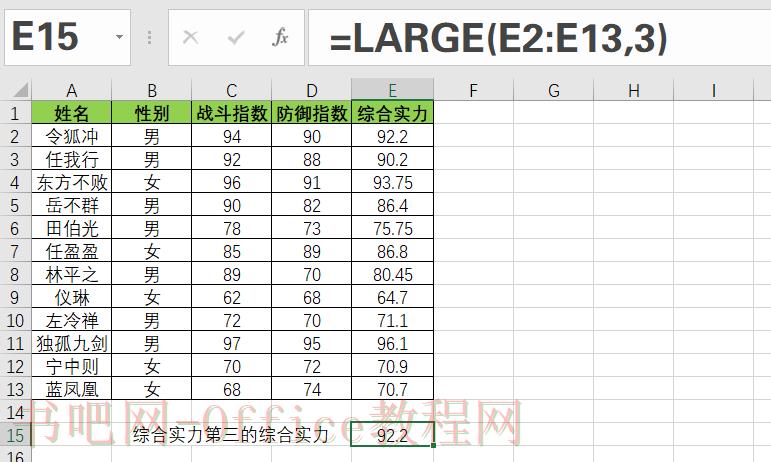This screenshot has width=771, height=462.
Task: Select row 1 header
Action: coord(15,113)
